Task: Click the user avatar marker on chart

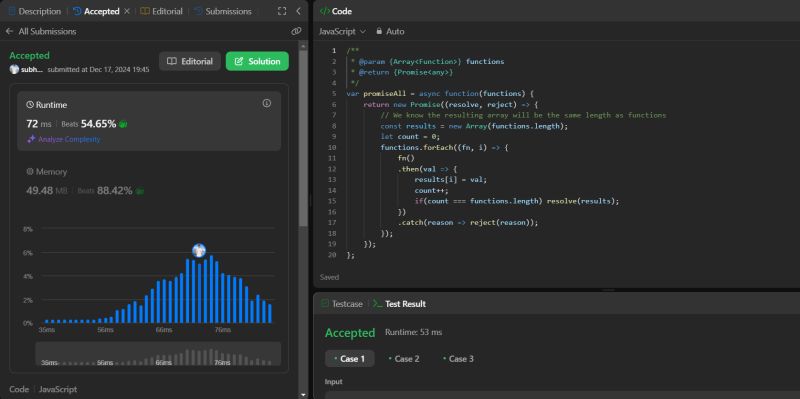Action: pyautogui.click(x=199, y=250)
